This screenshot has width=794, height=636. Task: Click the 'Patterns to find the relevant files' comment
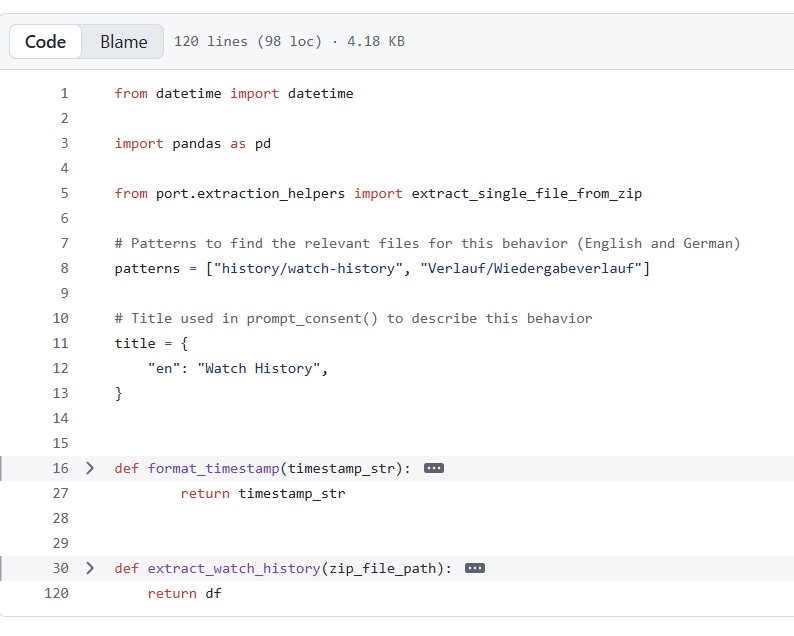pyautogui.click(x=427, y=244)
